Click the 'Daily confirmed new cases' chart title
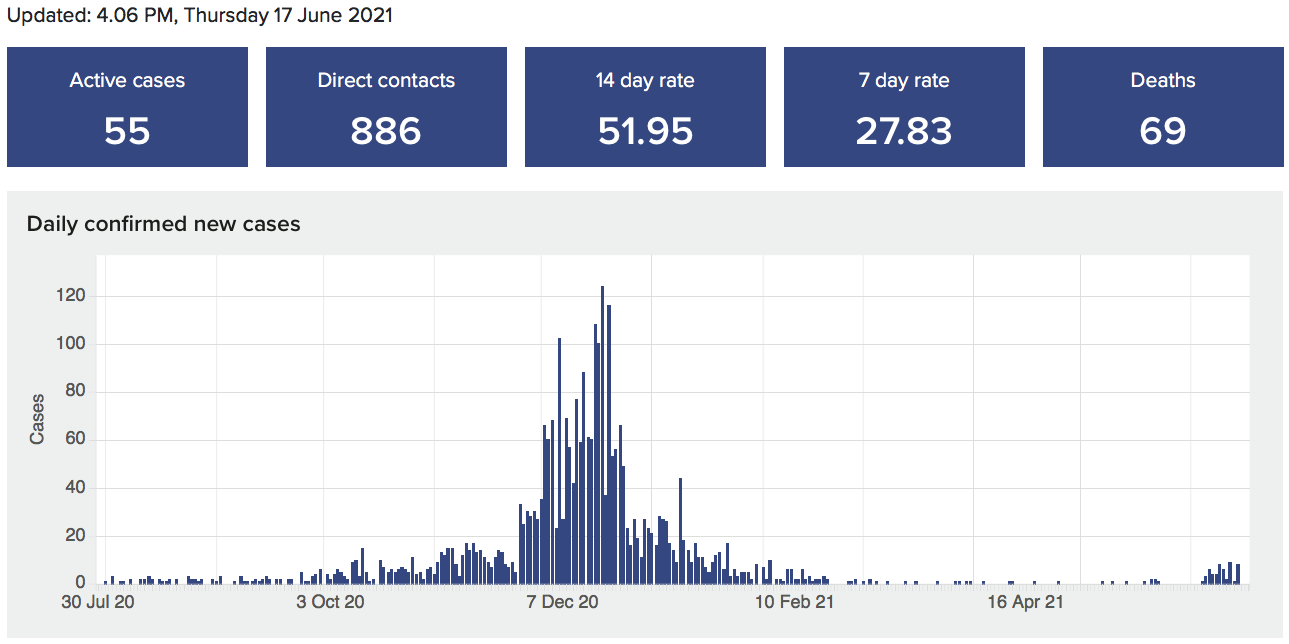This screenshot has height=644, width=1289. tap(164, 224)
